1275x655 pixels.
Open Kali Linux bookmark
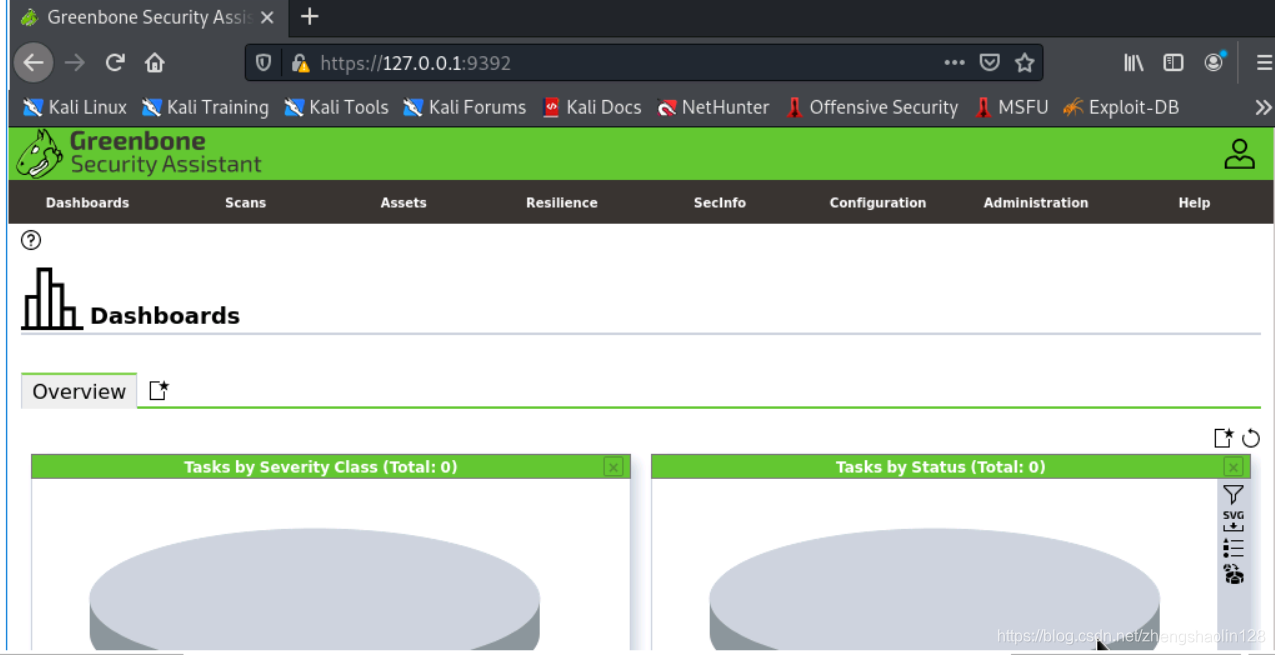pyautogui.click(x=75, y=107)
